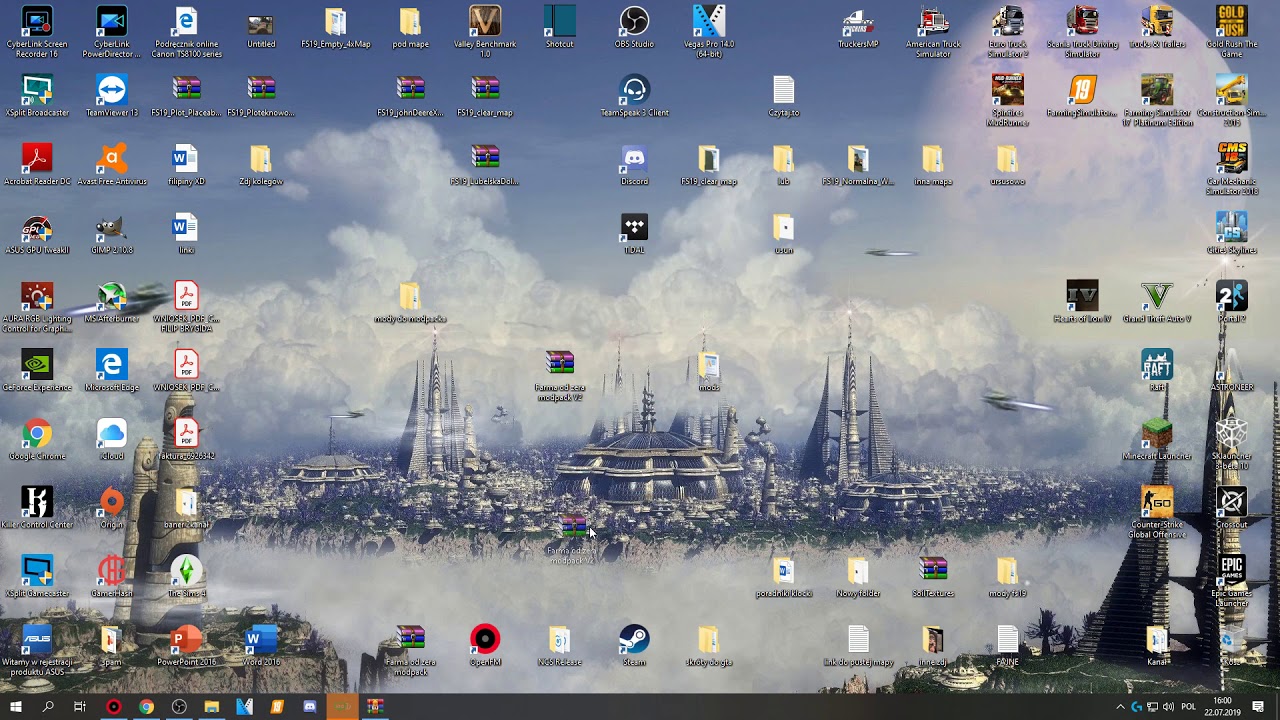
Task: Click the WinRAR icon in the taskbar
Action: tap(375, 707)
